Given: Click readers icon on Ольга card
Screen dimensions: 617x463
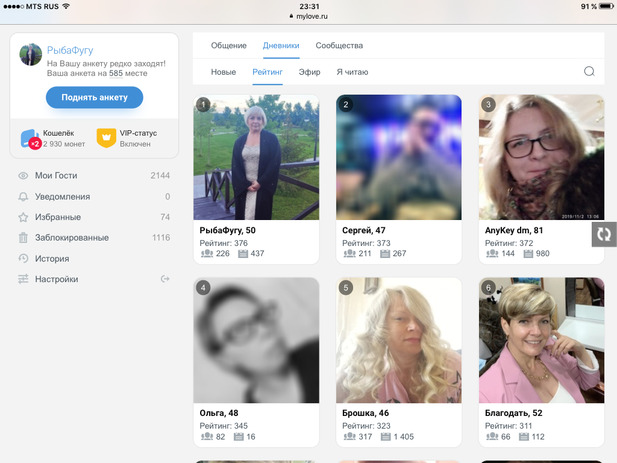Looking at the screenshot, I should pyautogui.click(x=207, y=437).
